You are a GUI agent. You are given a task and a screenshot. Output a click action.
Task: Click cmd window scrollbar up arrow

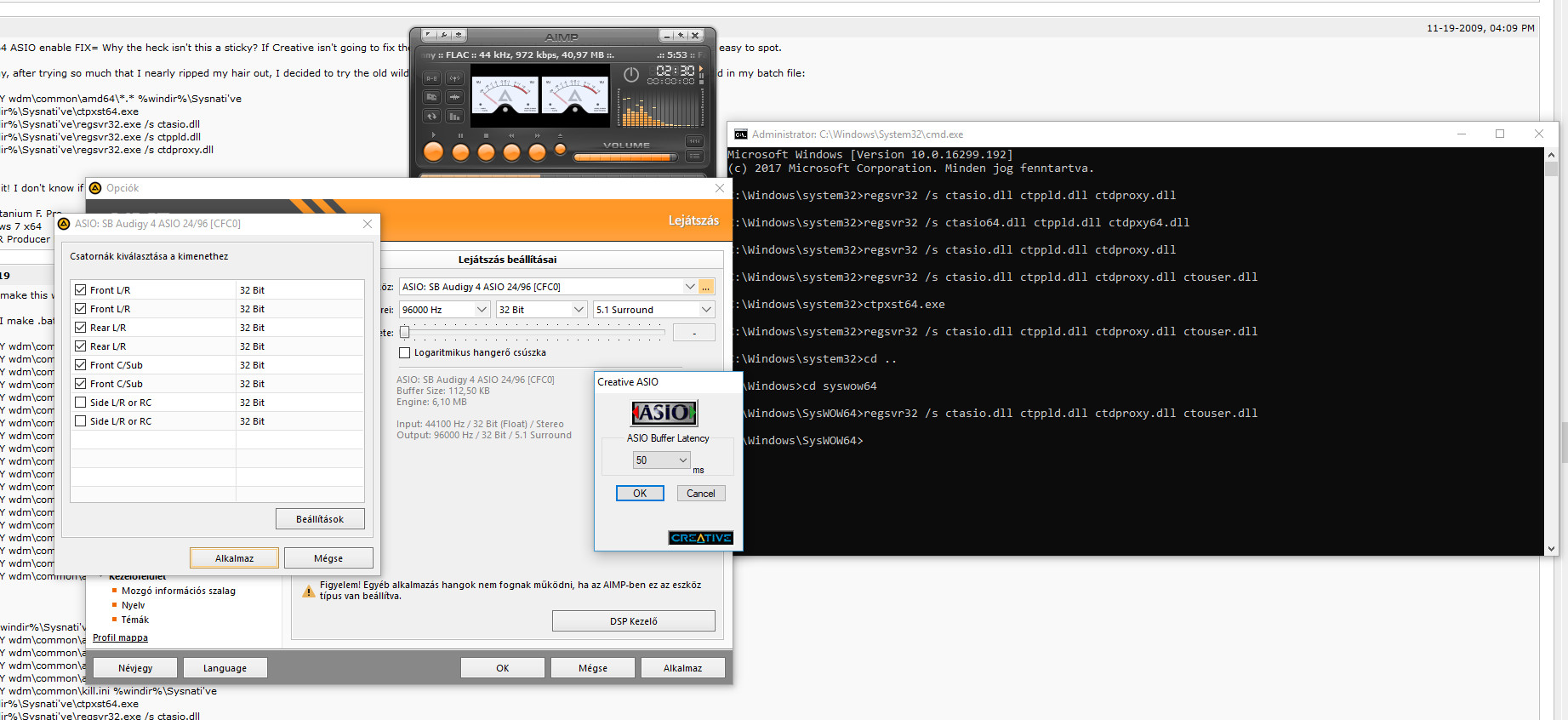coord(1551,155)
